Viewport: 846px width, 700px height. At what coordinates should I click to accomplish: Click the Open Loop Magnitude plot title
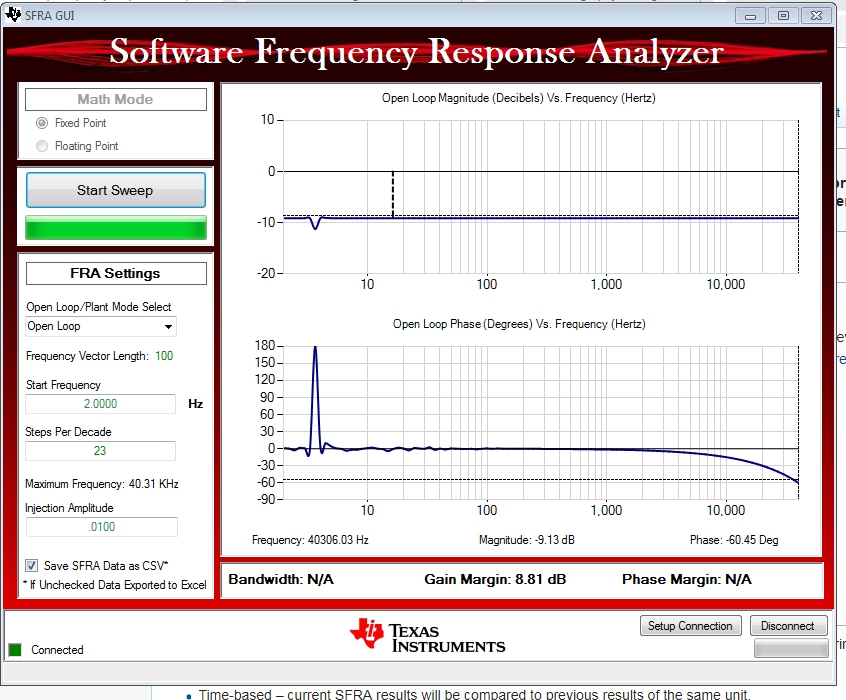click(x=518, y=98)
